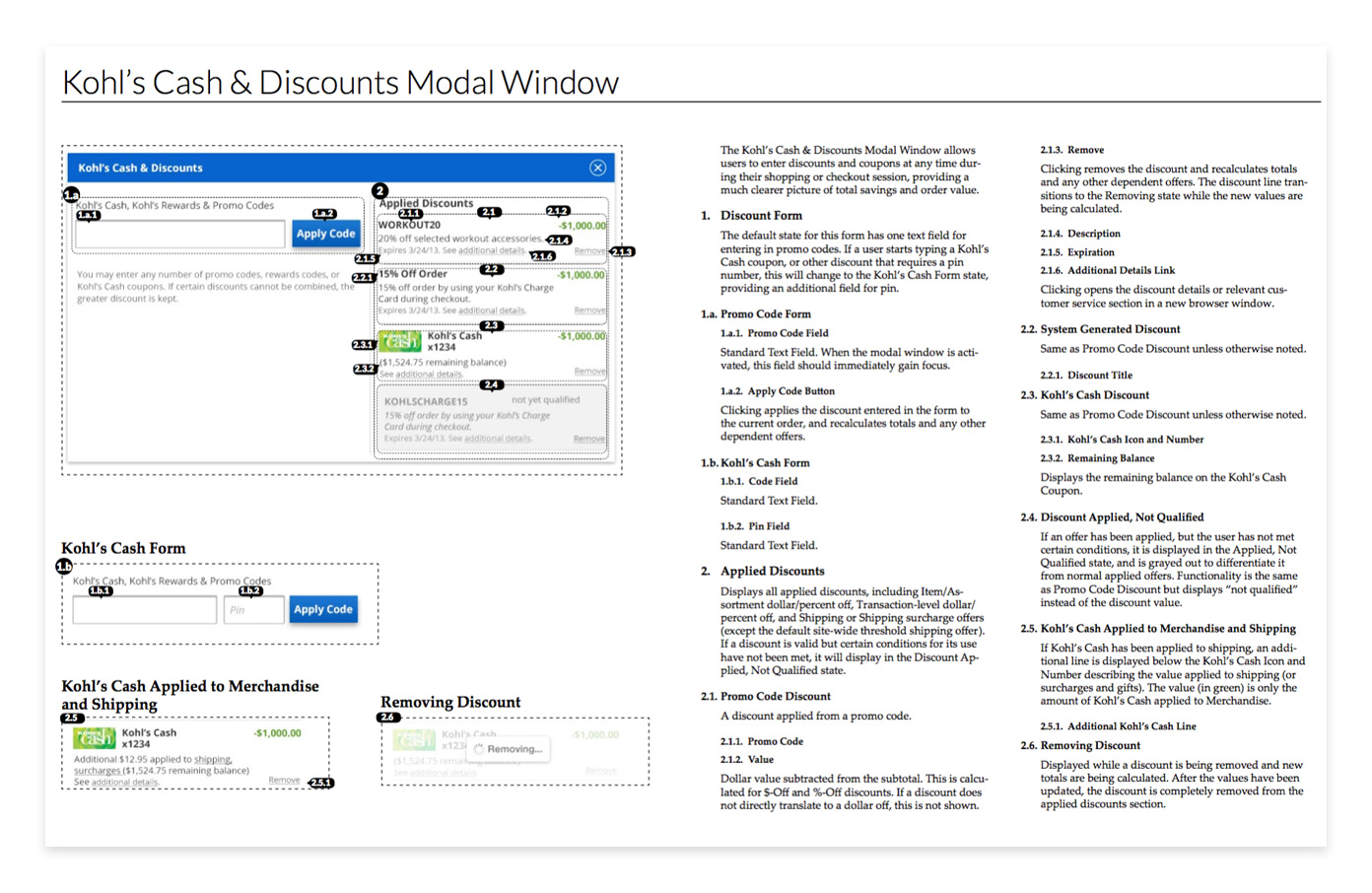Image resolution: width=1372 pixels, height=893 pixels.
Task: Close the Kohl's Cash & Discounts modal
Action: click(x=597, y=168)
